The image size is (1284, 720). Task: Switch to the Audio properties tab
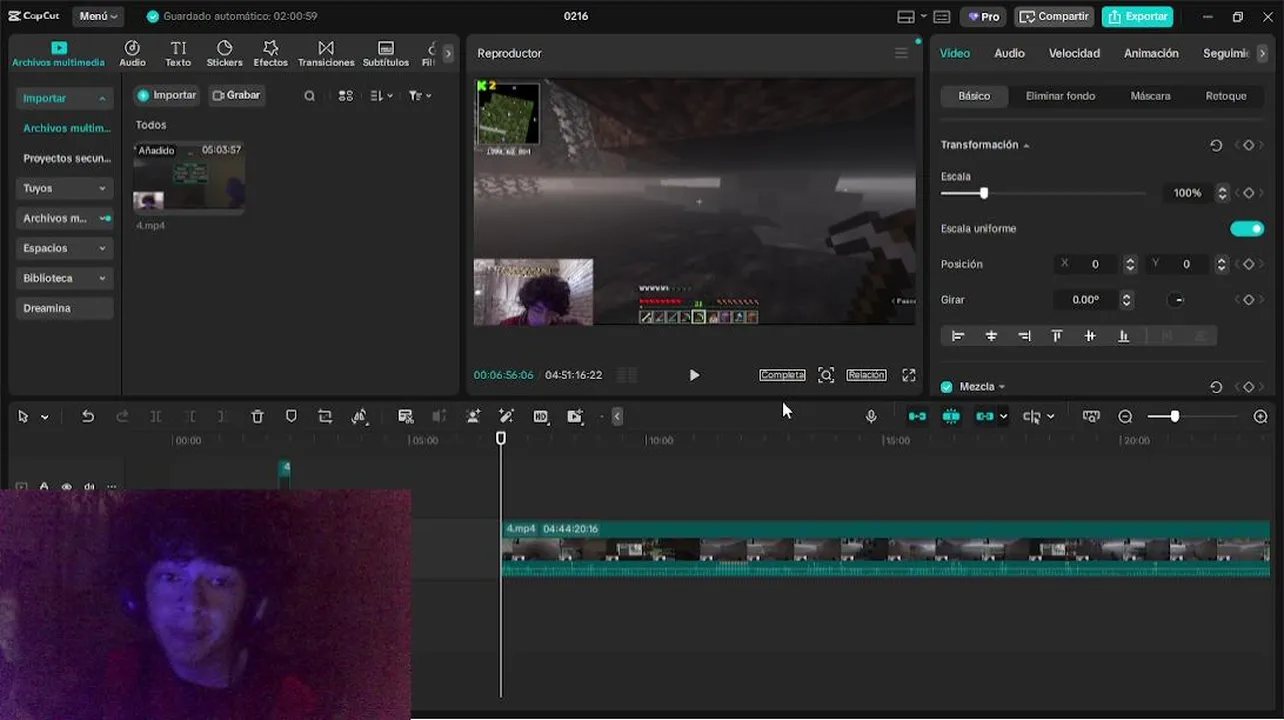(1009, 53)
